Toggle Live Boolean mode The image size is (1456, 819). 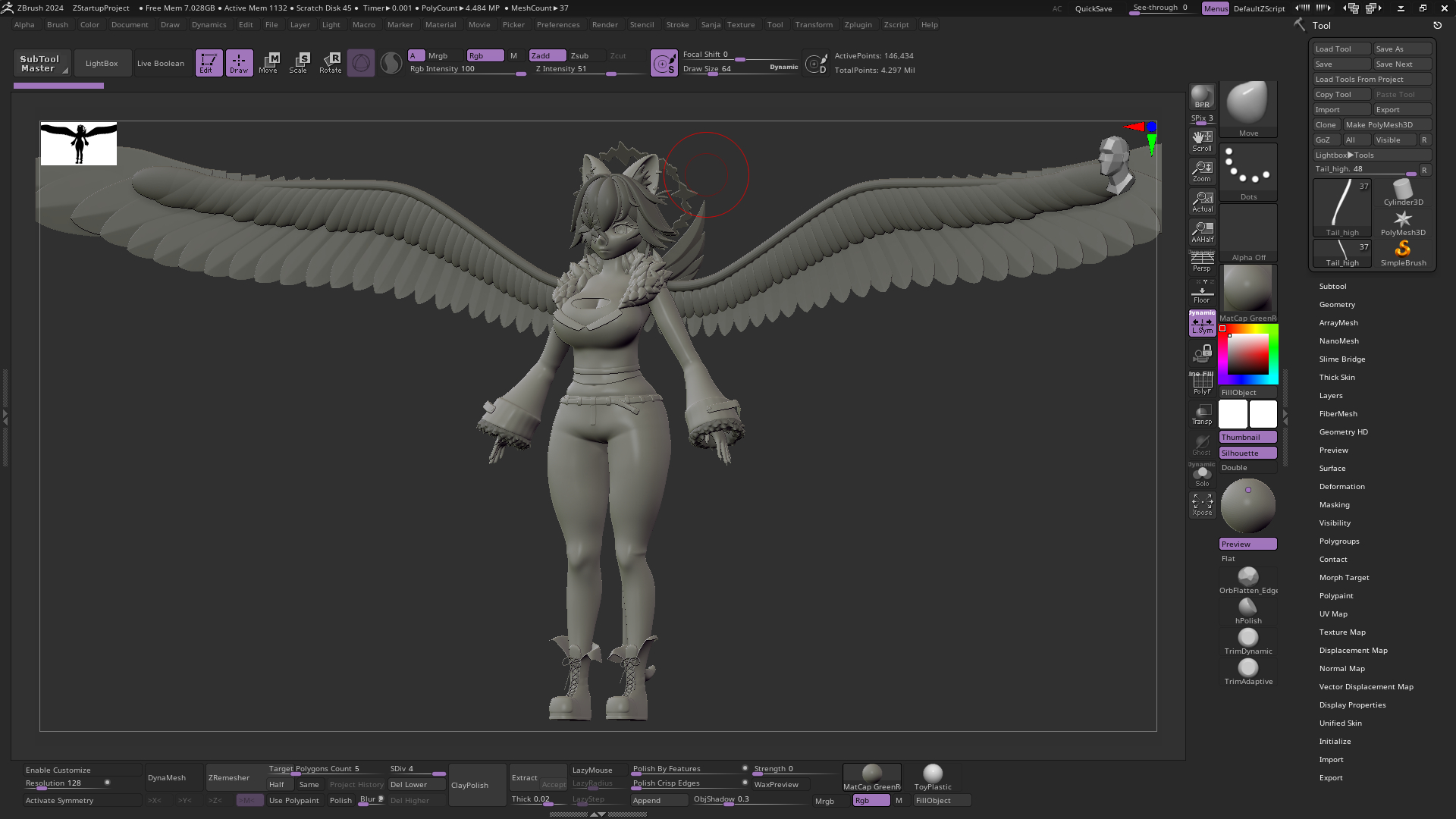pyautogui.click(x=161, y=63)
